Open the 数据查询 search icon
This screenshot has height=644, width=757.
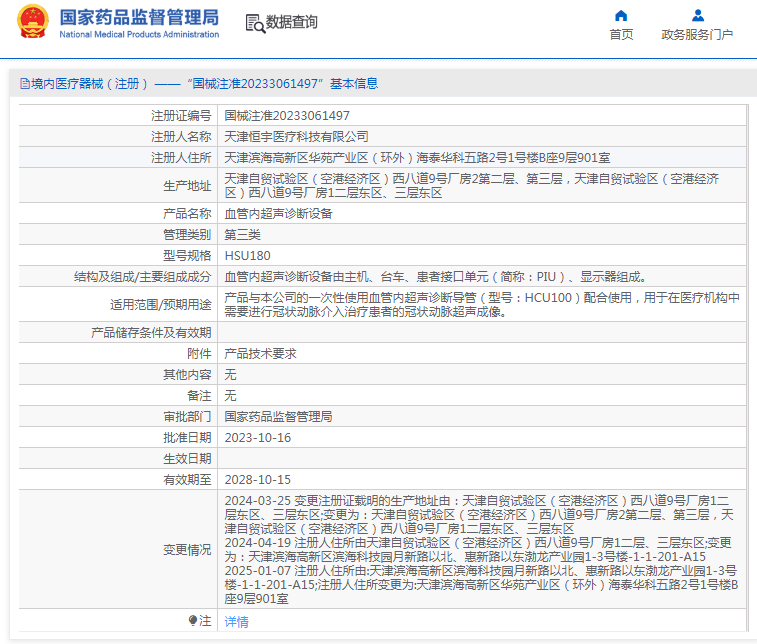tap(255, 23)
